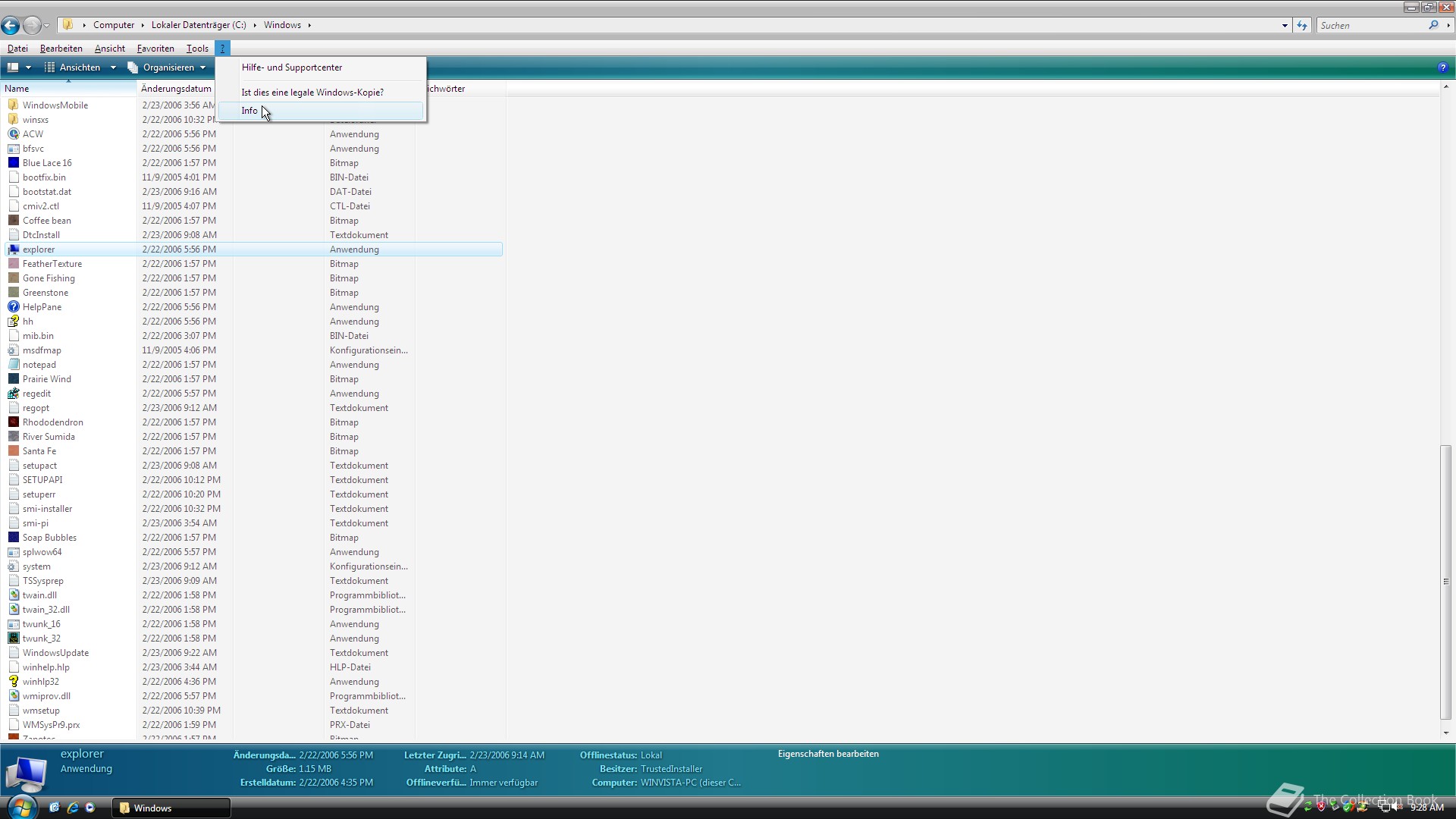1456x819 pixels.
Task: Click the Eigenschaften bearbeiten link
Action: click(x=828, y=754)
